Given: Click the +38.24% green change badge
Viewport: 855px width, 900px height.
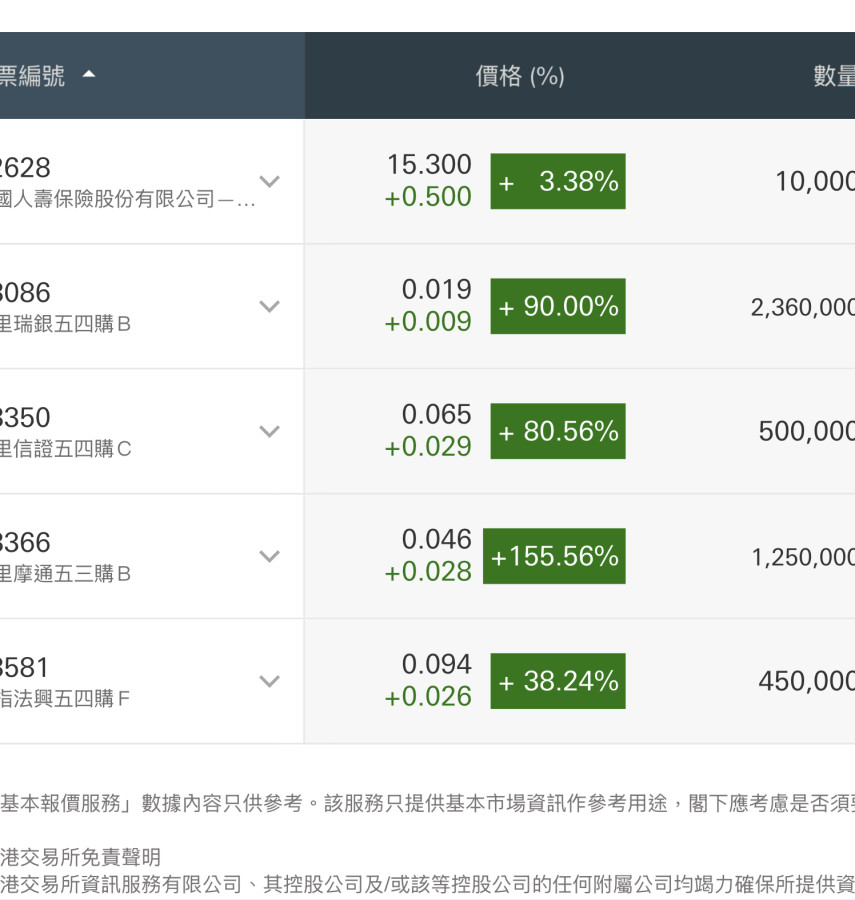Looking at the screenshot, I should 557,681.
